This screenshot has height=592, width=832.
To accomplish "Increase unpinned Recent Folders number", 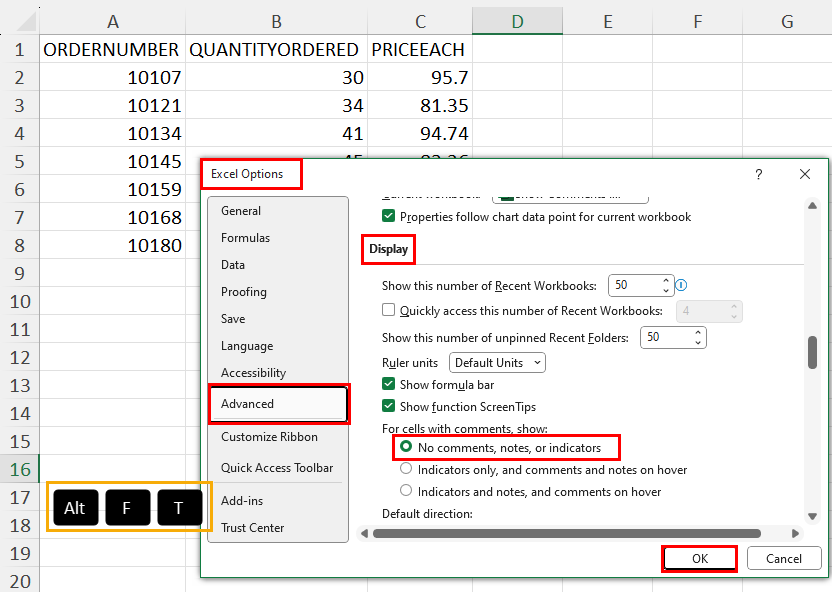I will (698, 333).
